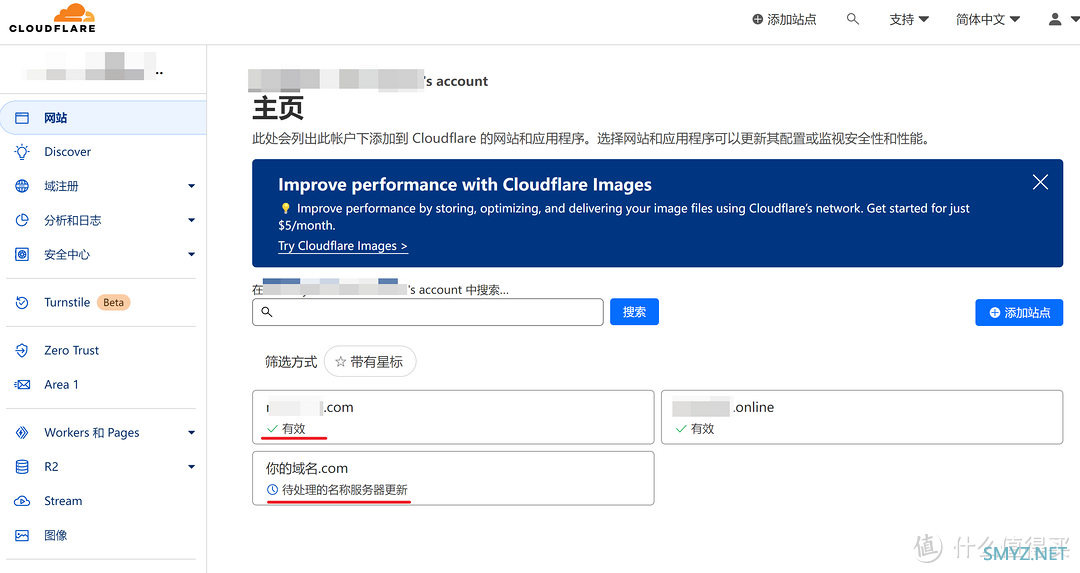Close the Cloudflare Images banner

1040,182
